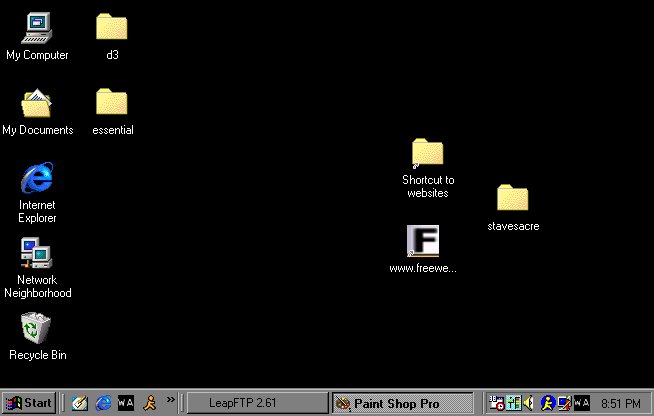Screen dimensions: 654x416
Task: Select the www.freewe... shortcut icon
Action: click(423, 241)
